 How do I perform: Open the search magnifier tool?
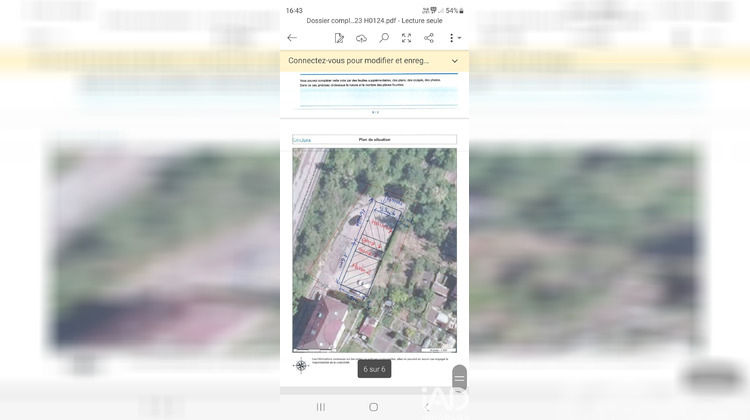click(384, 38)
